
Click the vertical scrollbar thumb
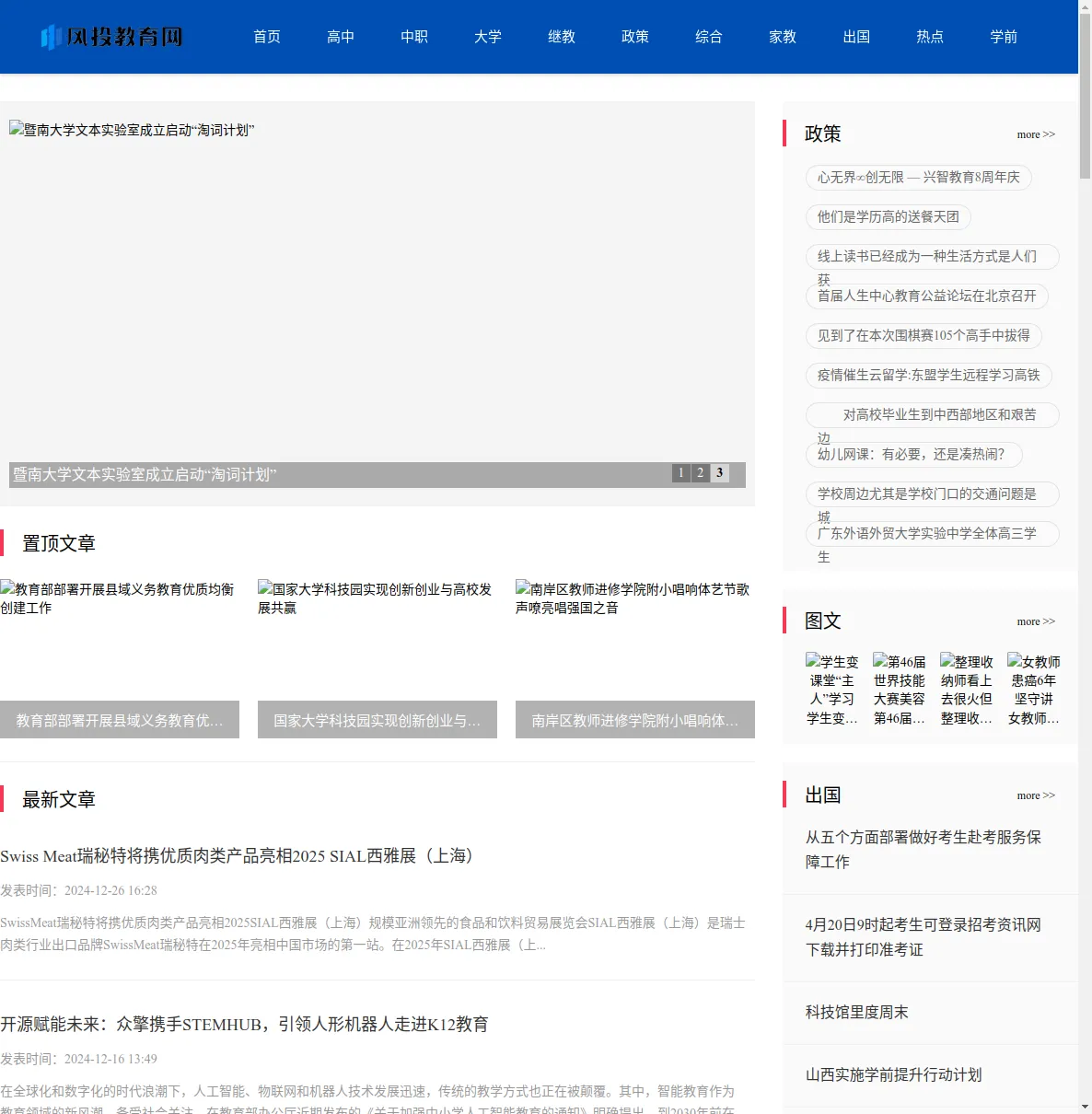click(1085, 97)
